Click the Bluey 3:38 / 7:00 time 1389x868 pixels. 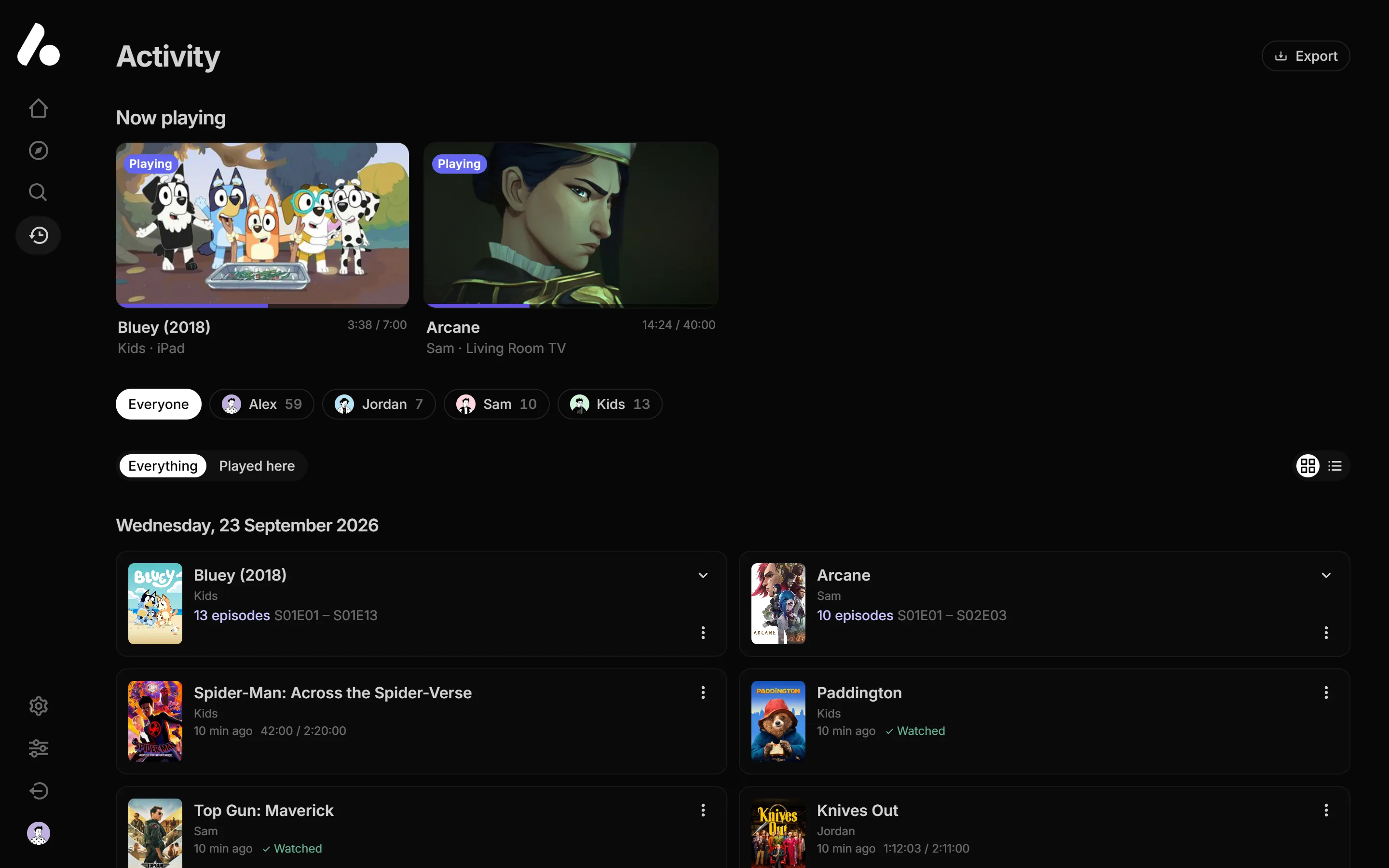(x=377, y=325)
